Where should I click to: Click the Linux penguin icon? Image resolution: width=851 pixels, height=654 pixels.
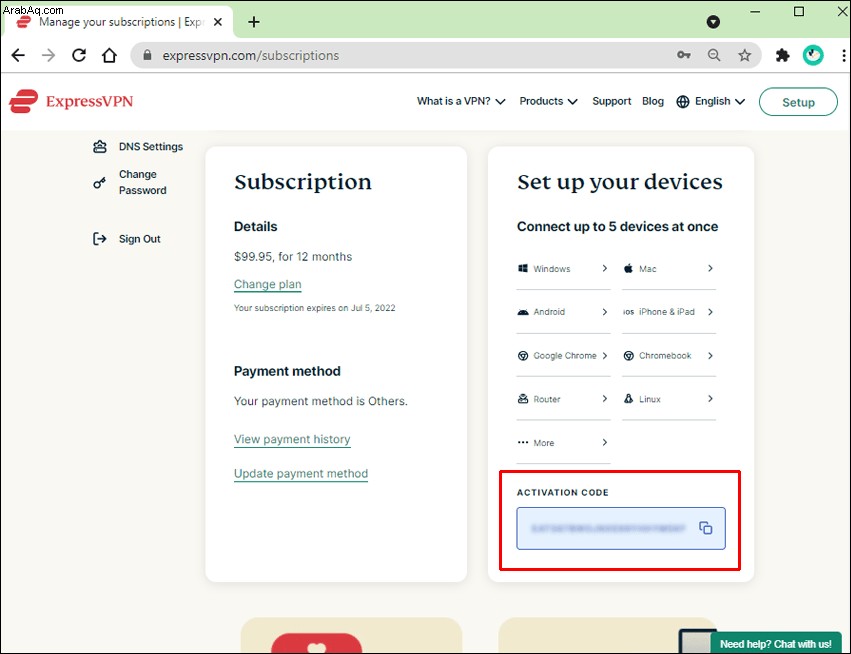[x=628, y=399]
